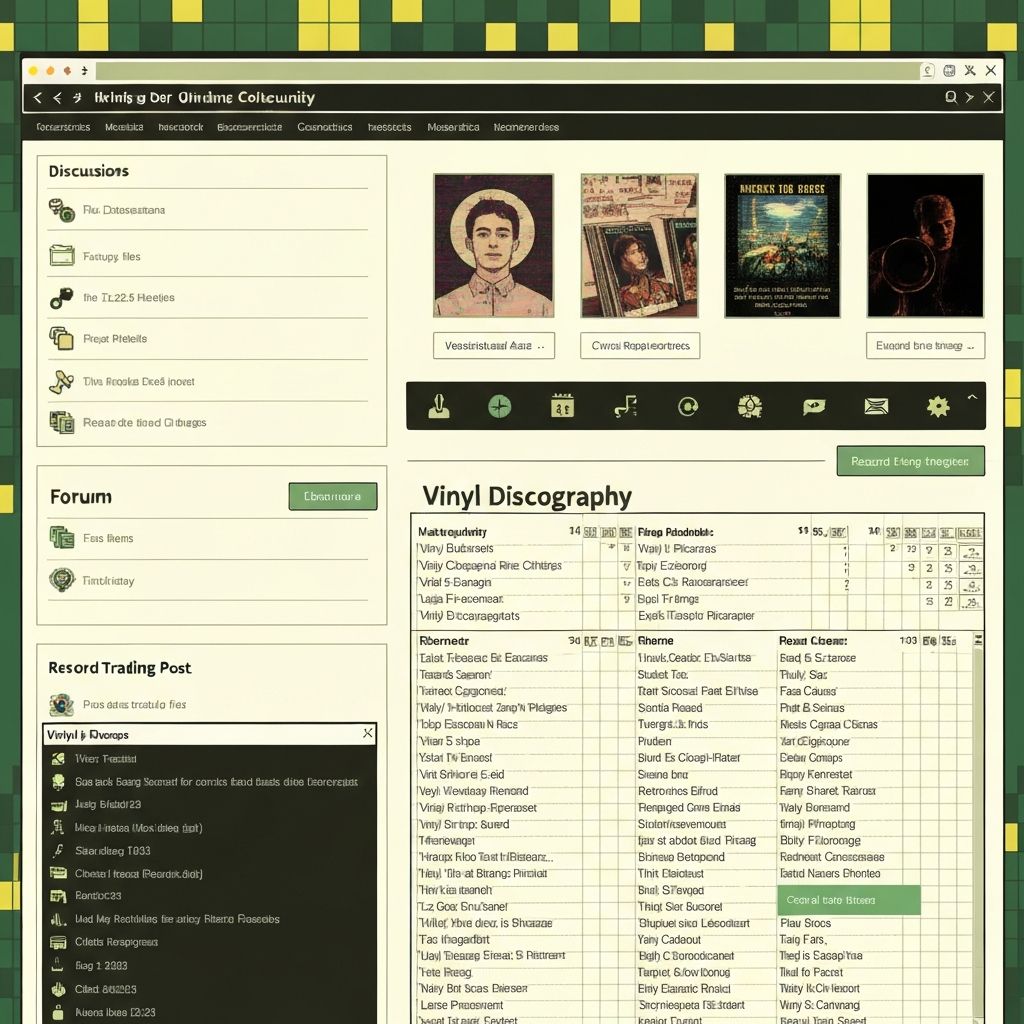Collapse the dark toolbar with the chevron
Viewport: 1024px width, 1024px height.
[971, 398]
